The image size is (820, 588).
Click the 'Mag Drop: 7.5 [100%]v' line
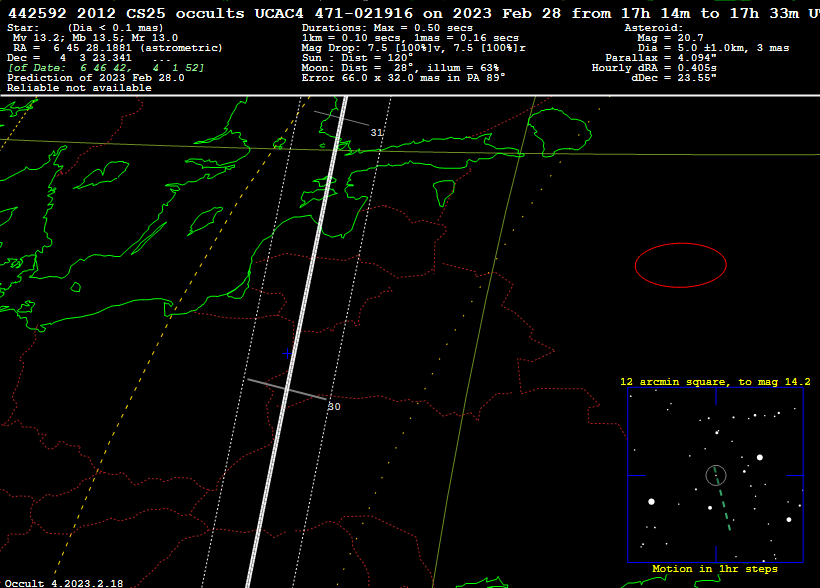[413, 48]
